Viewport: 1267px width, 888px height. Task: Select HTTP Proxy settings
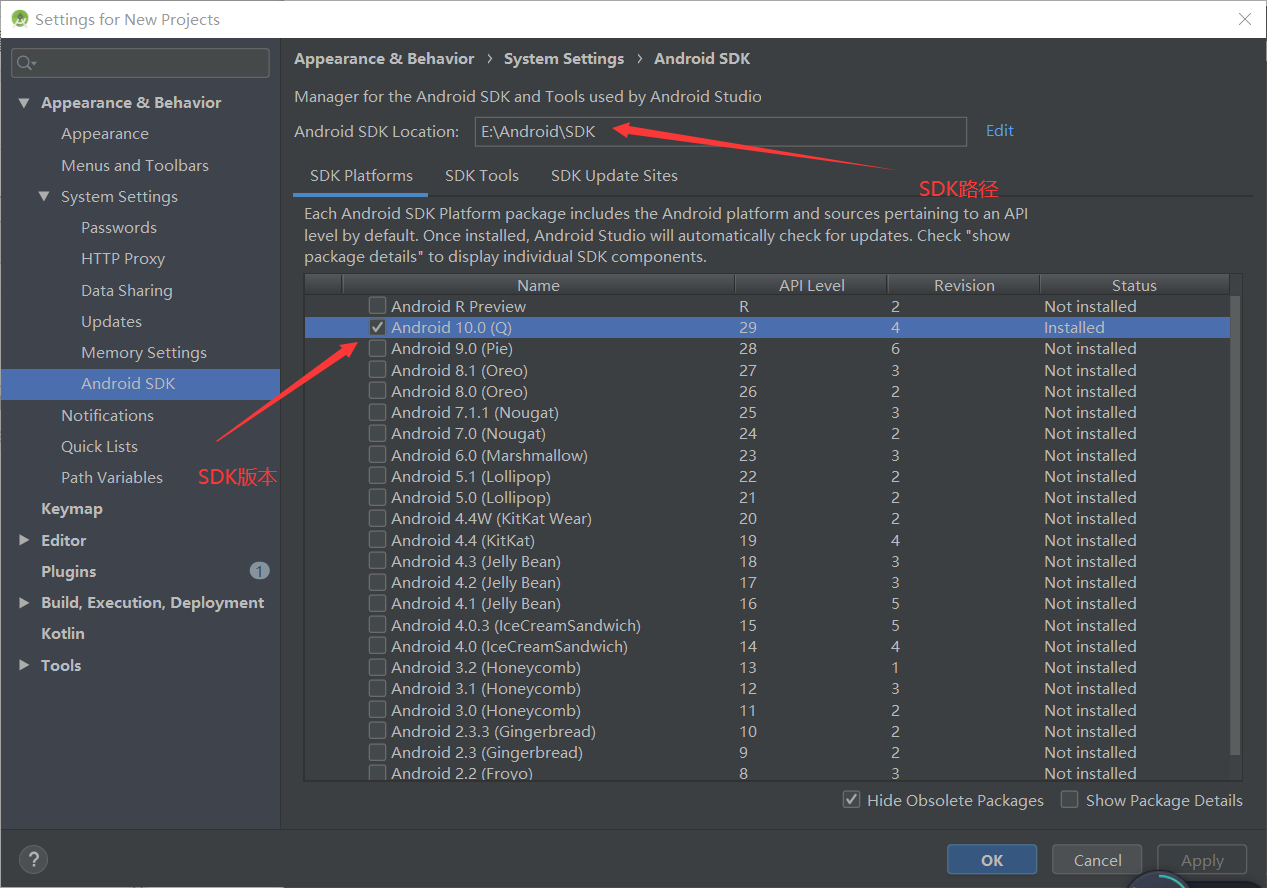(123, 258)
